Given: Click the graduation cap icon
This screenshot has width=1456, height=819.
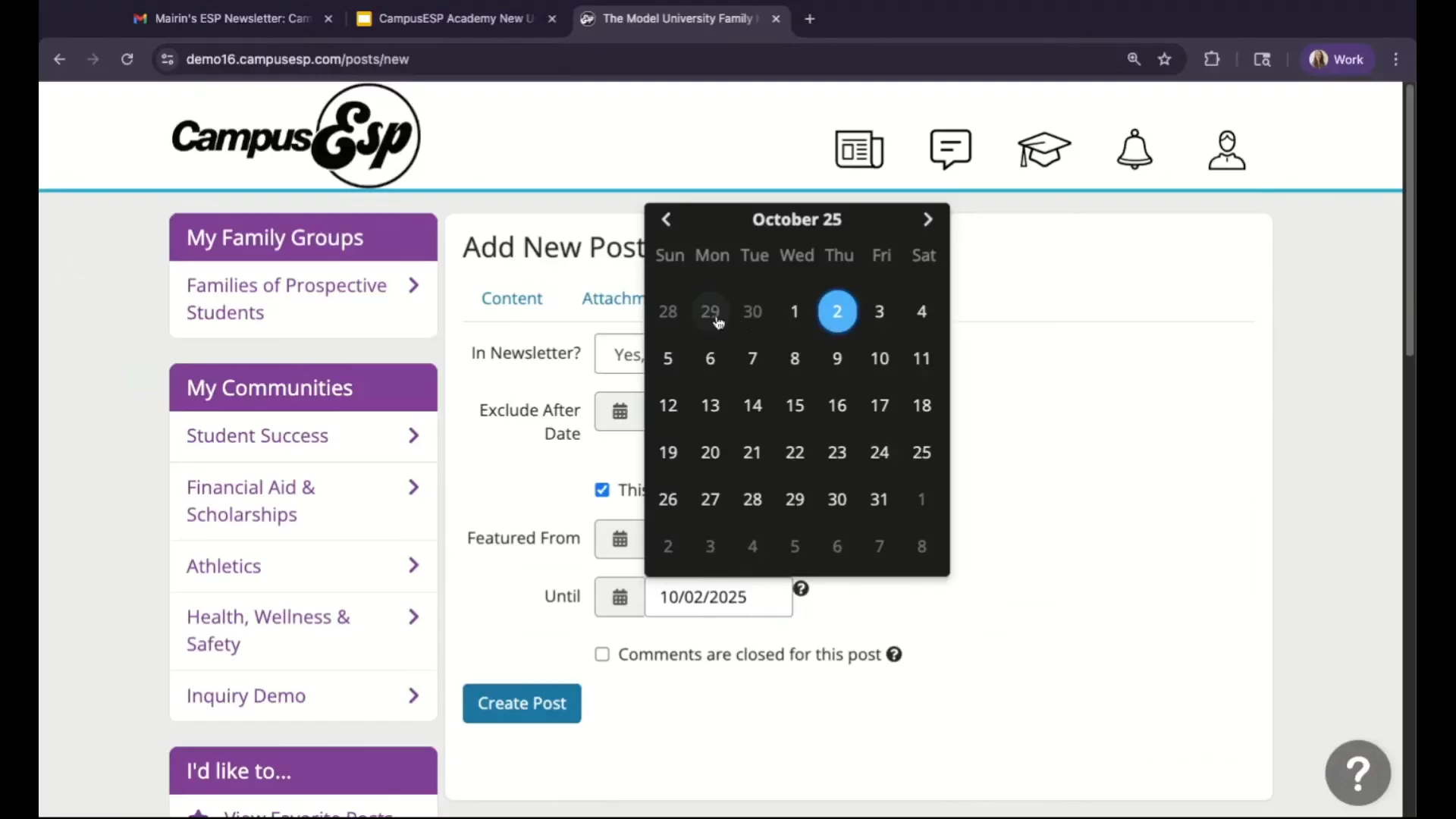Looking at the screenshot, I should coord(1043,149).
